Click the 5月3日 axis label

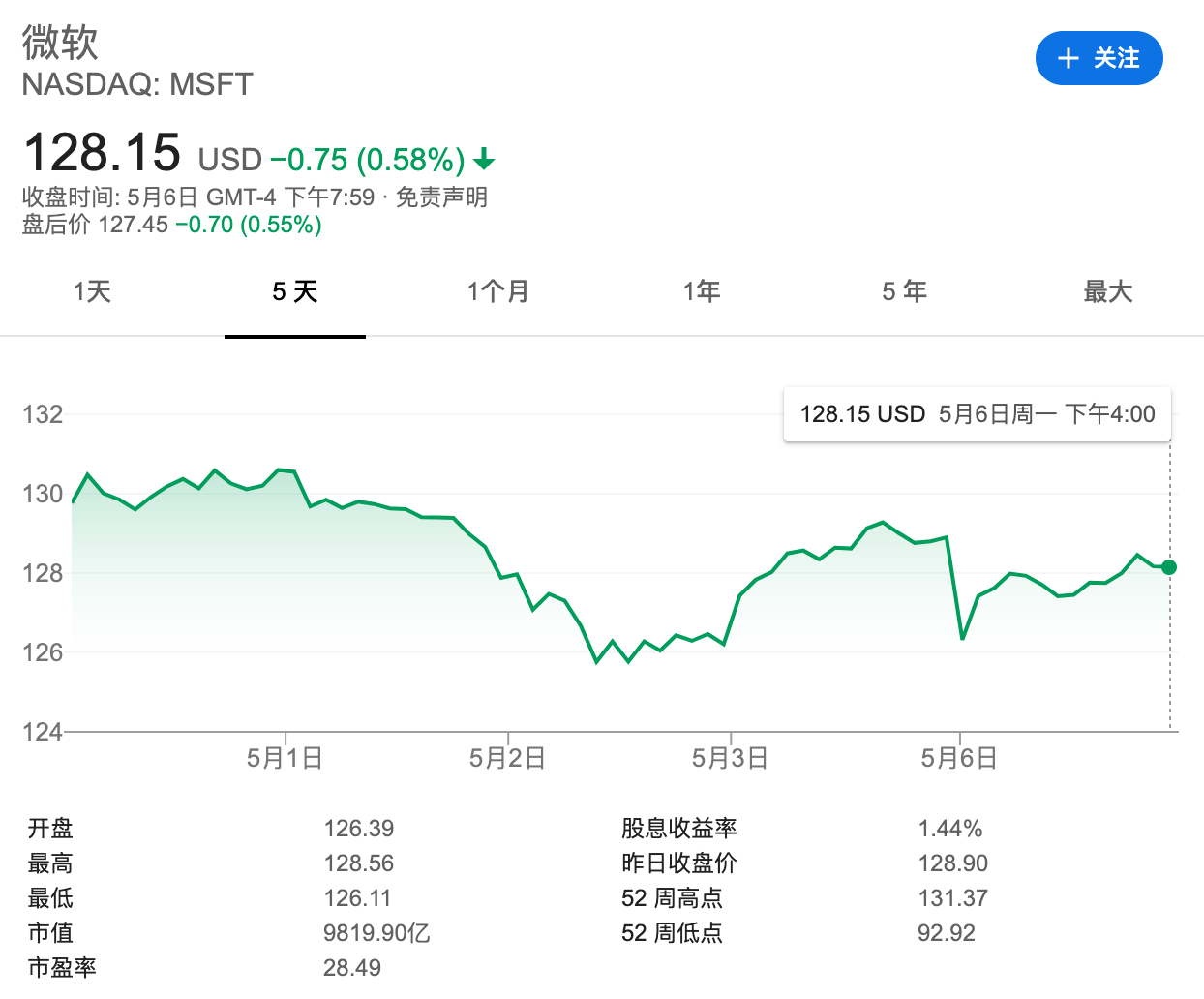point(730,758)
